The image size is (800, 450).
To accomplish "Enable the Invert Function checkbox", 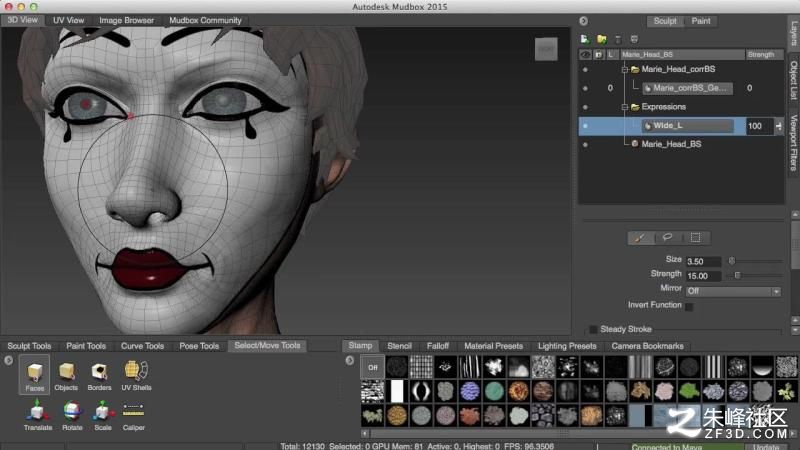I will pos(689,307).
